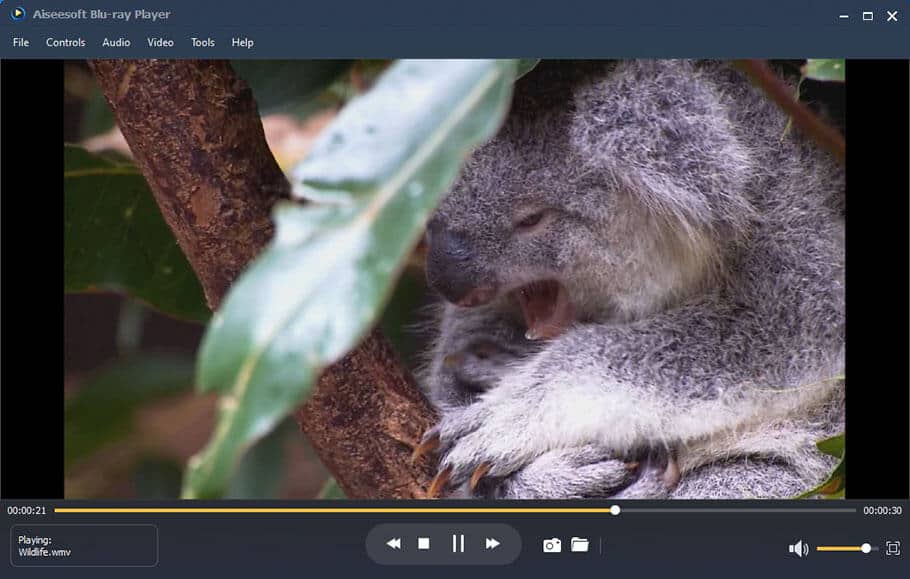
Task: Open the Video menu
Action: (x=160, y=42)
